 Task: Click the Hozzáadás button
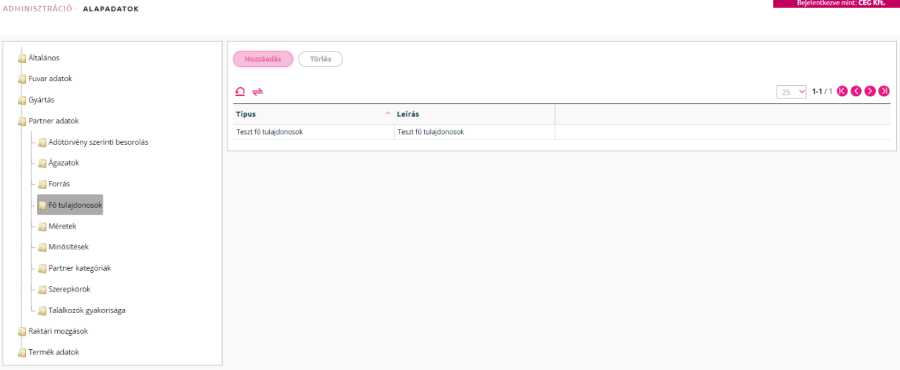coord(263,59)
